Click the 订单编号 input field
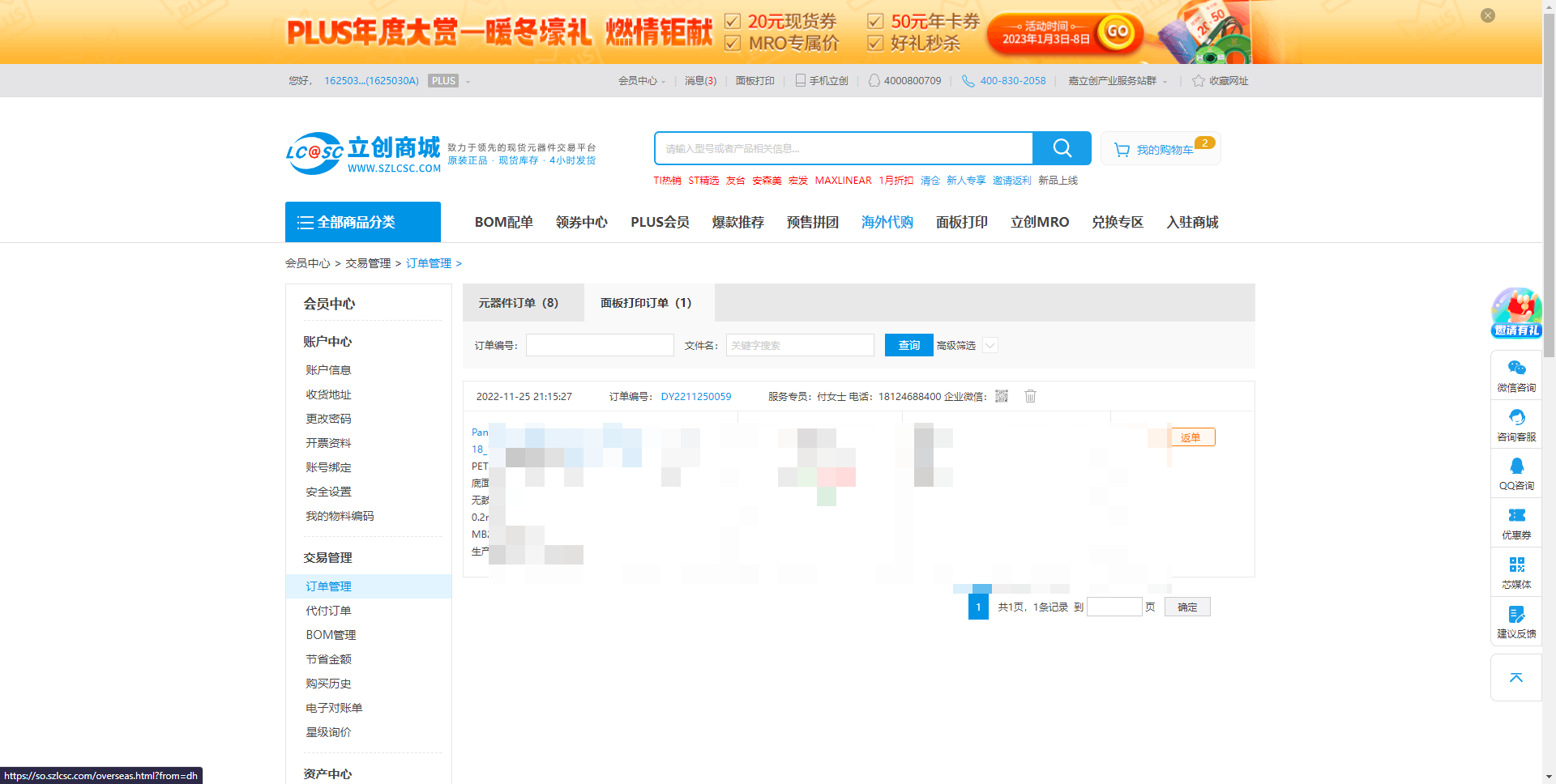 tap(600, 345)
